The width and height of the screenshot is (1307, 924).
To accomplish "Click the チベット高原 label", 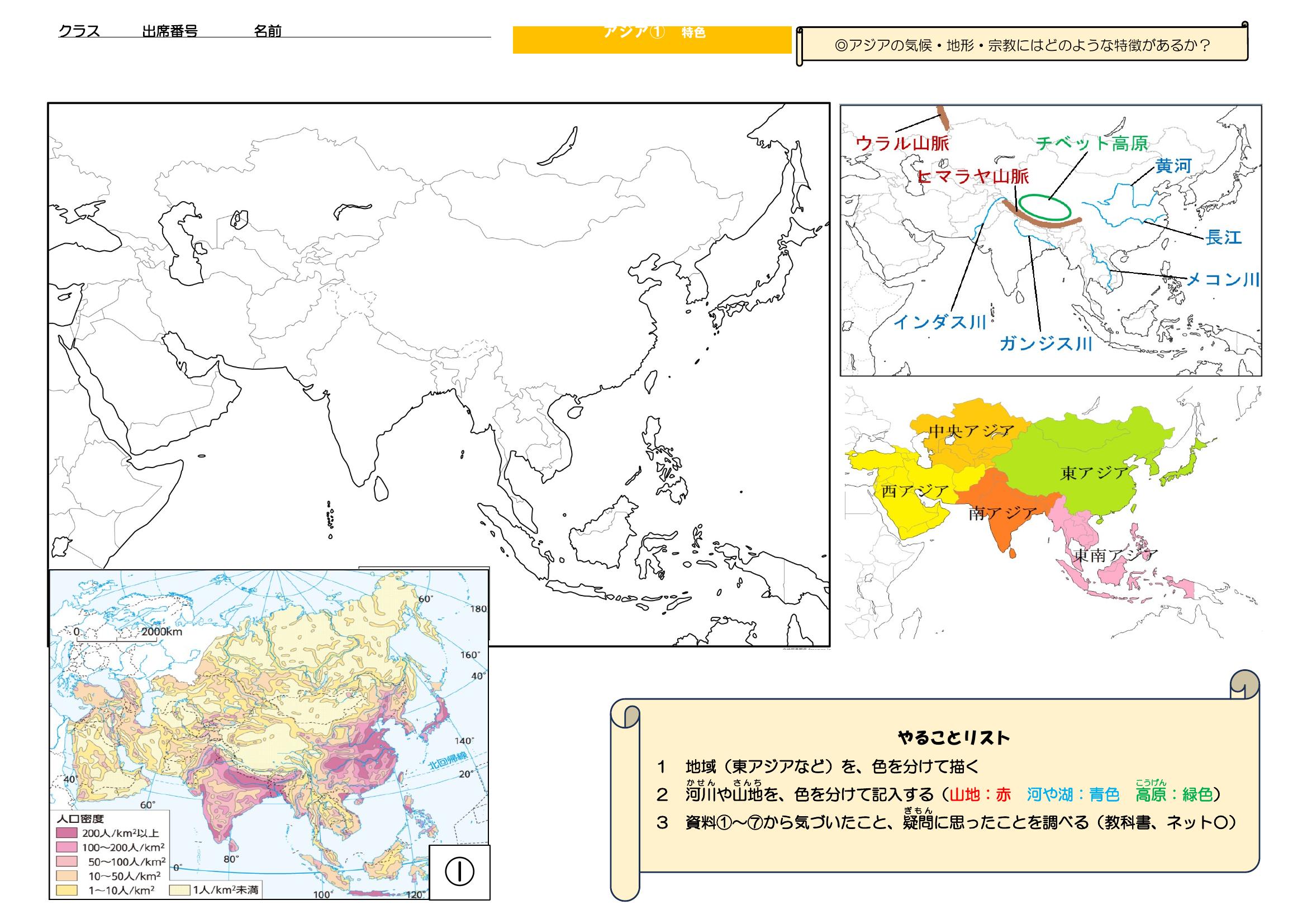I will [x=1092, y=143].
